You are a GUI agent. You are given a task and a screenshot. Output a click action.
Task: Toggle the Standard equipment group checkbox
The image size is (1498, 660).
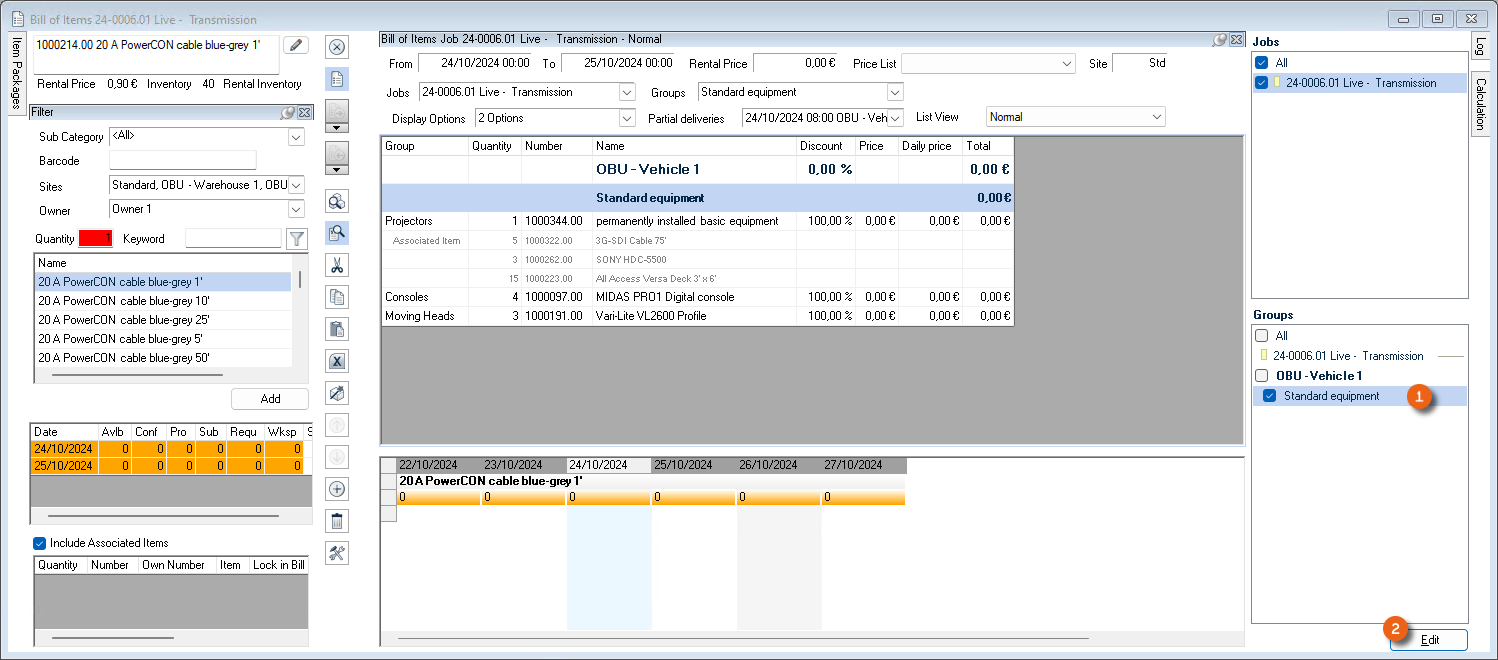[x=1269, y=396]
